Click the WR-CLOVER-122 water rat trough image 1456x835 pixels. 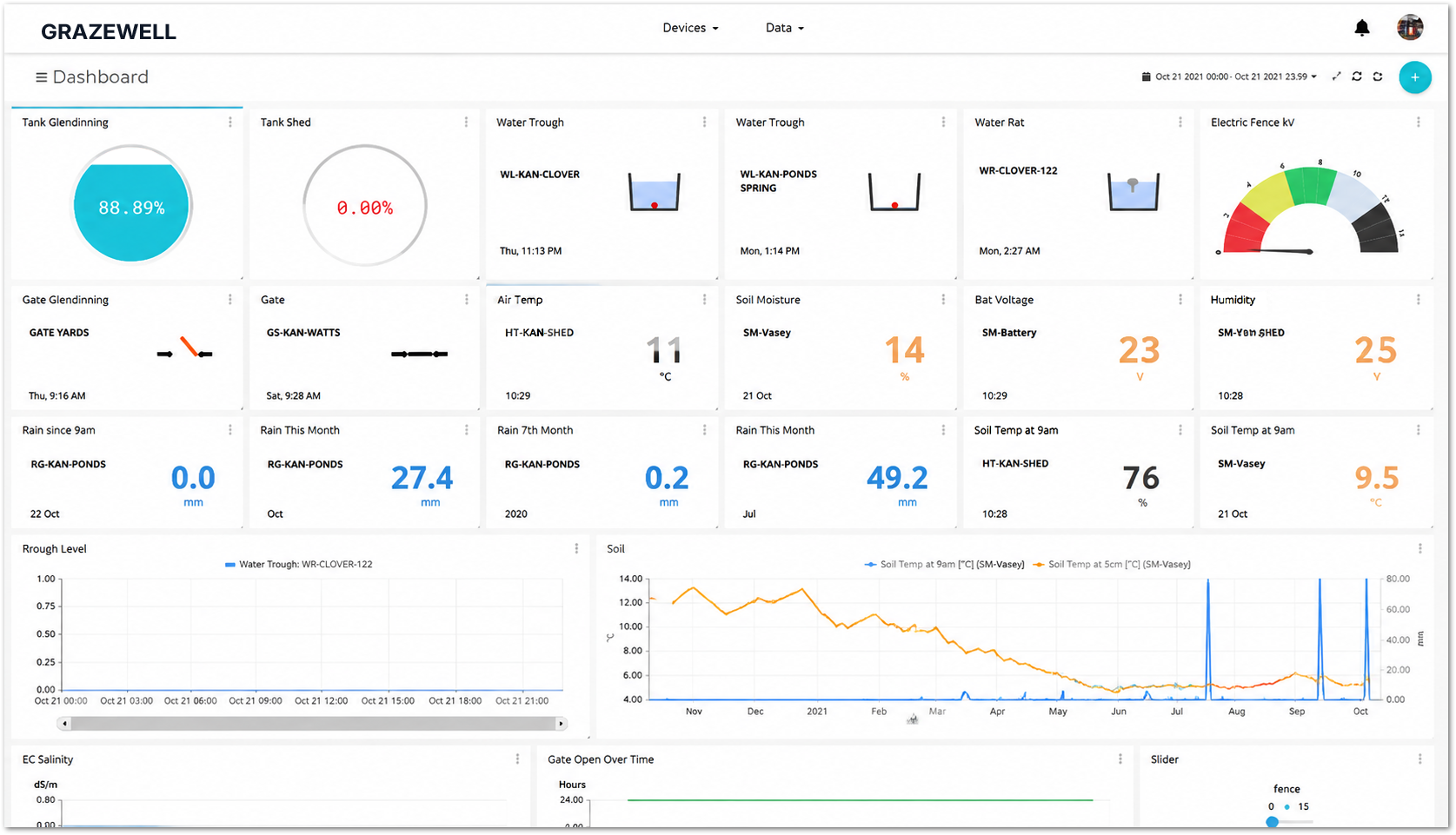tap(1133, 191)
